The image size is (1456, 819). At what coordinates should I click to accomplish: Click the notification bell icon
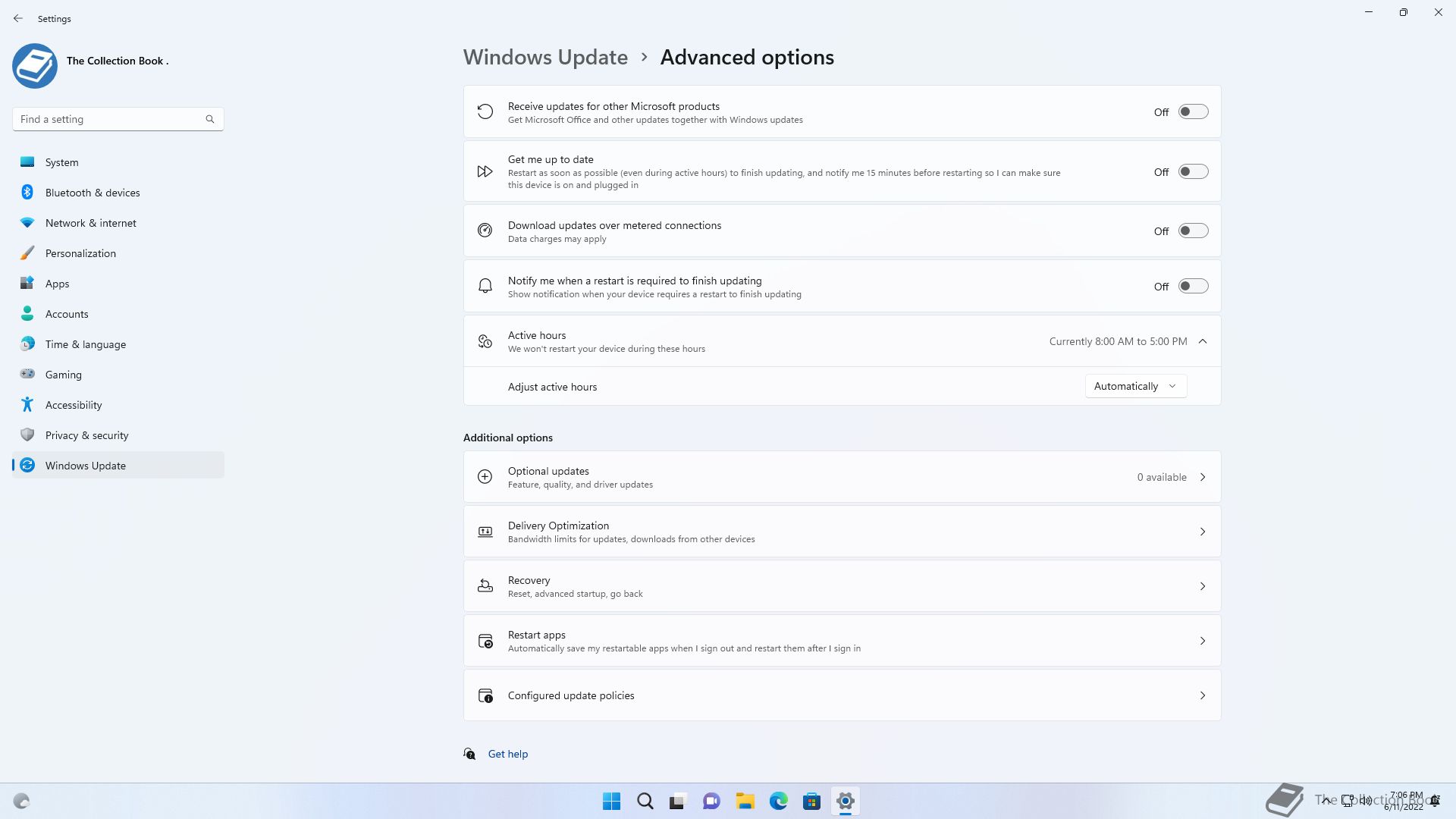[485, 286]
